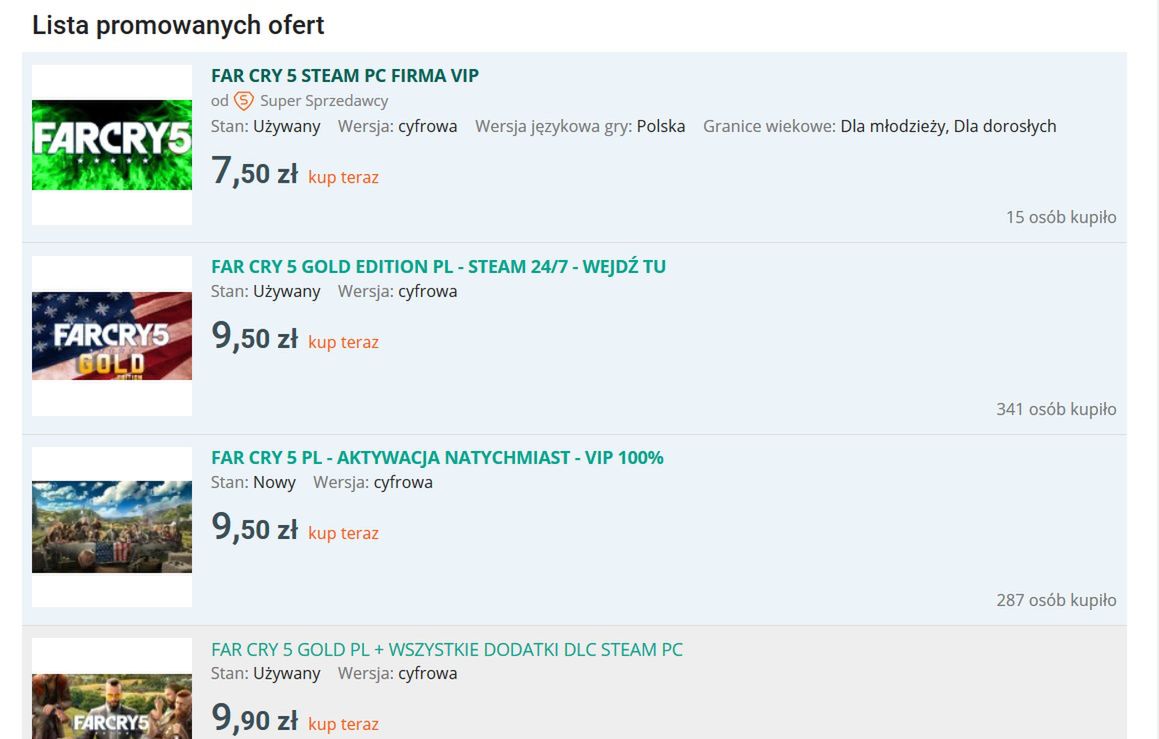Click '341 osób kupiło' text
Screen dimensions: 1159x739
click(x=1055, y=410)
